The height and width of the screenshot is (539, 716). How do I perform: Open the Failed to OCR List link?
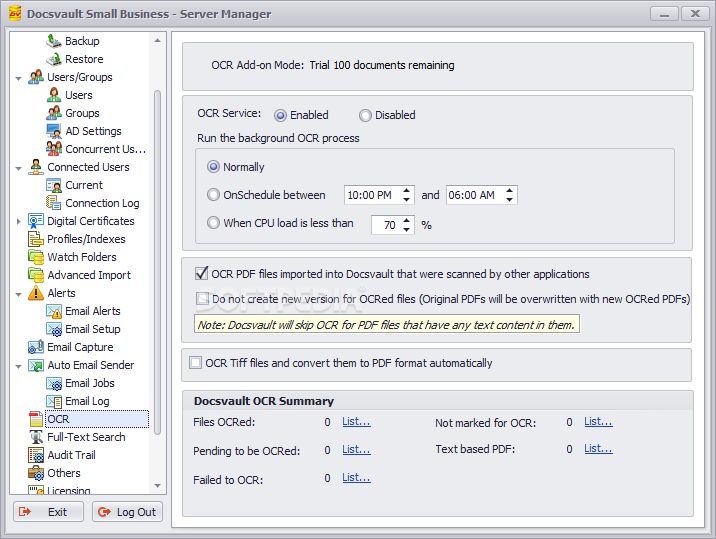(356, 477)
